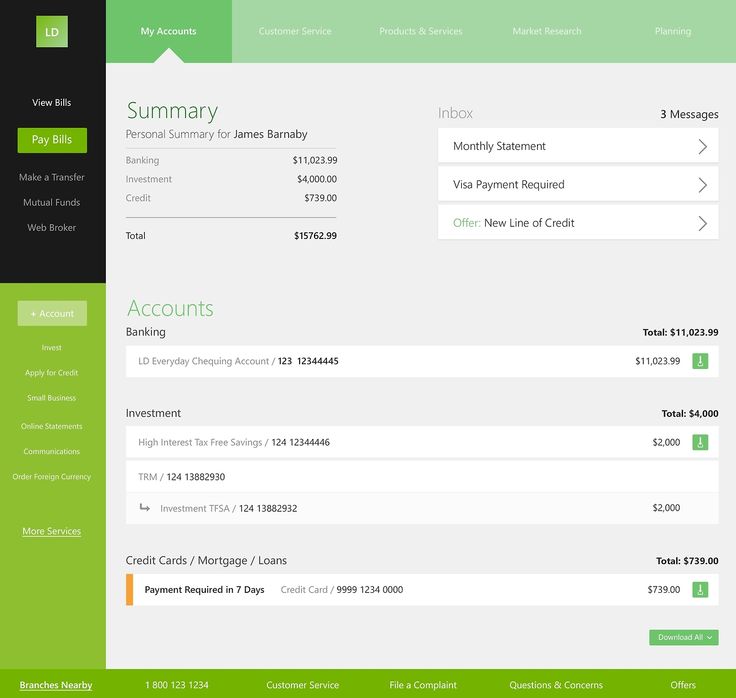Click the LD logo icon
This screenshot has height=698, width=736.
click(52, 31)
